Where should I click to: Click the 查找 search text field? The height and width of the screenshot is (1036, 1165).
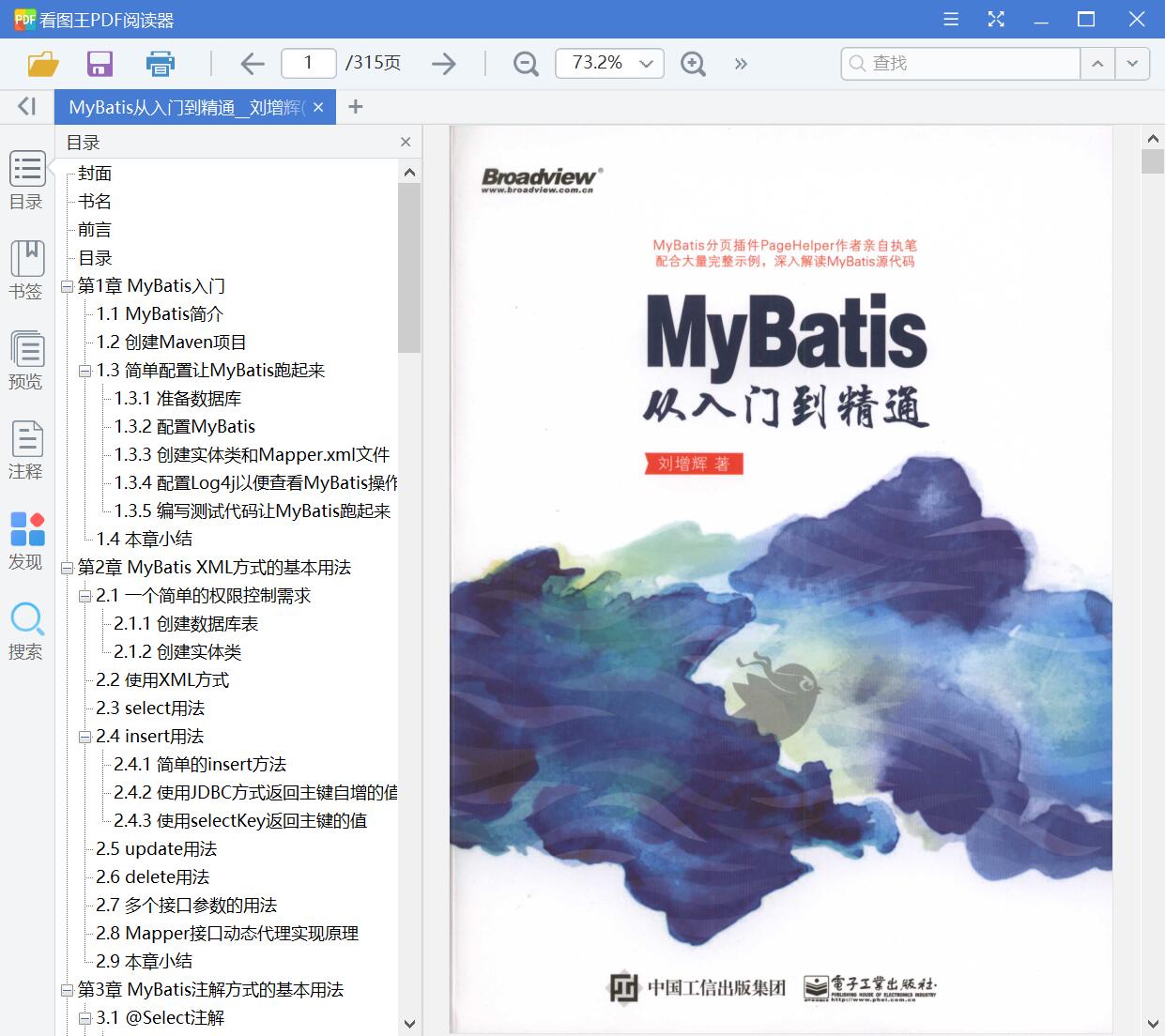[973, 64]
